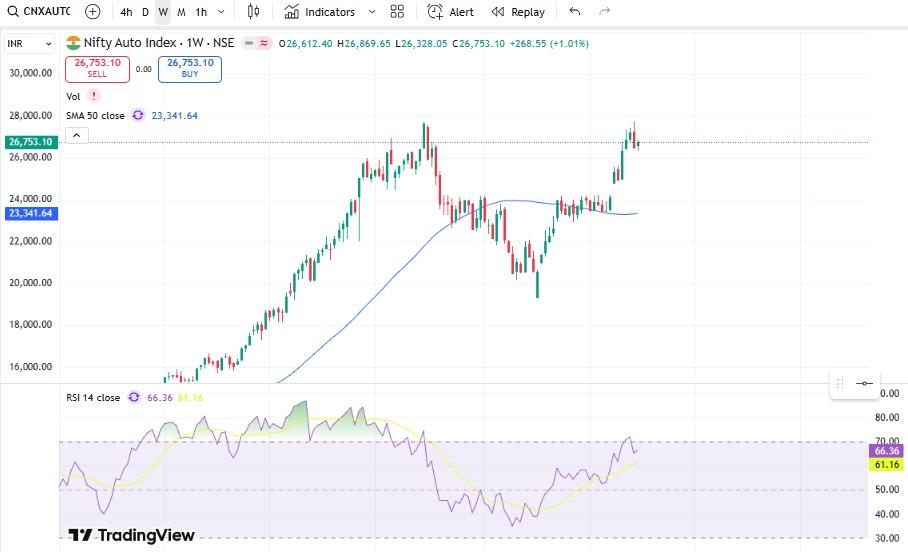Toggle the minus-shaped status indicator in the legend
This screenshot has height=552, width=908.
pyautogui.click(x=249, y=43)
